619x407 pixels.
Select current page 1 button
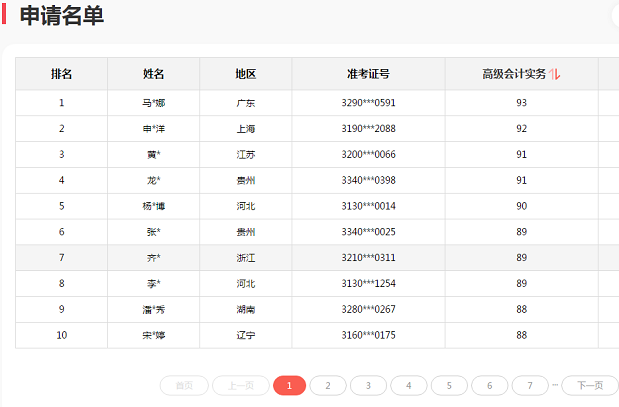coord(289,385)
